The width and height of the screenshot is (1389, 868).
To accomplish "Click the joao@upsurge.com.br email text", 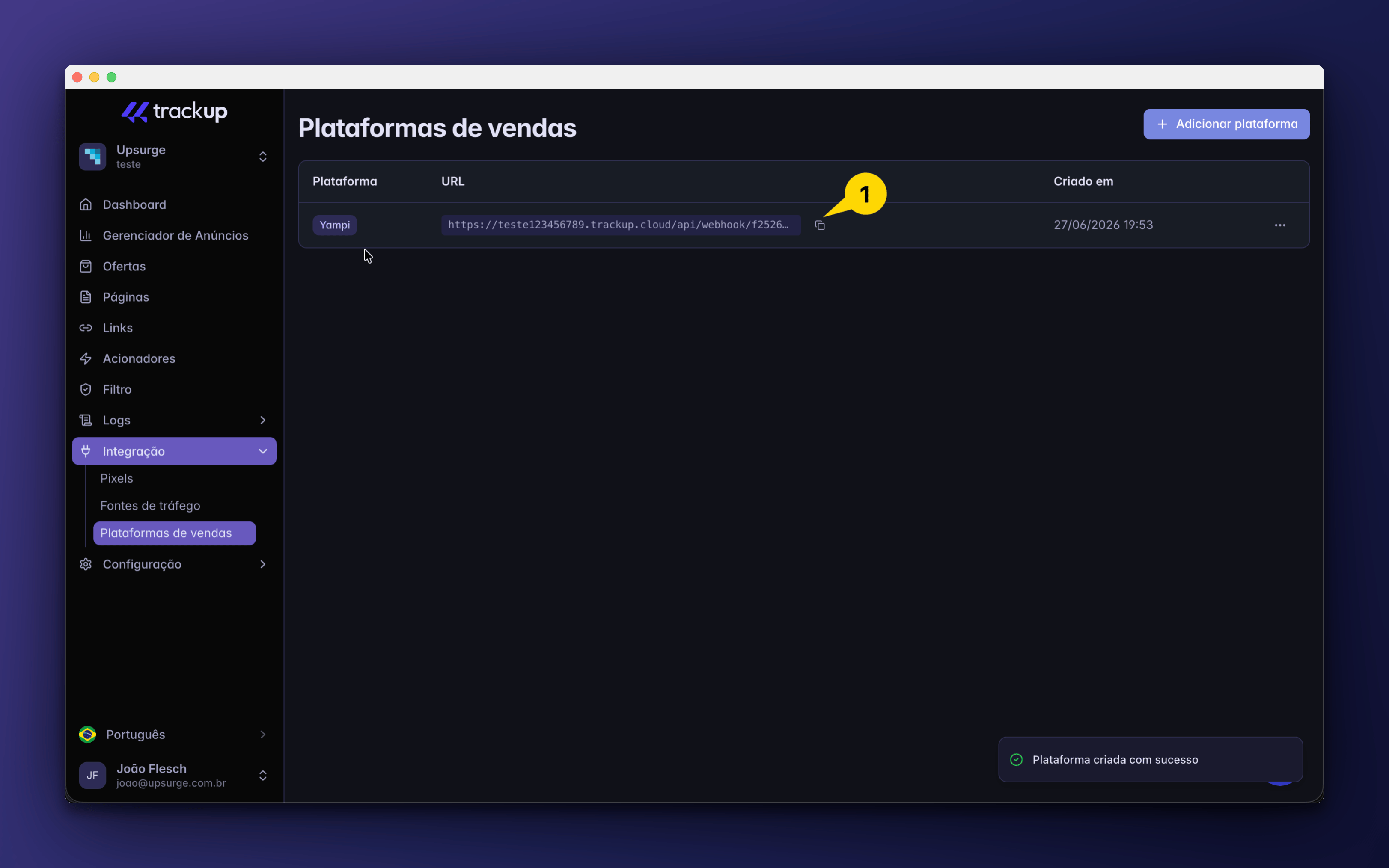I will pyautogui.click(x=171, y=783).
